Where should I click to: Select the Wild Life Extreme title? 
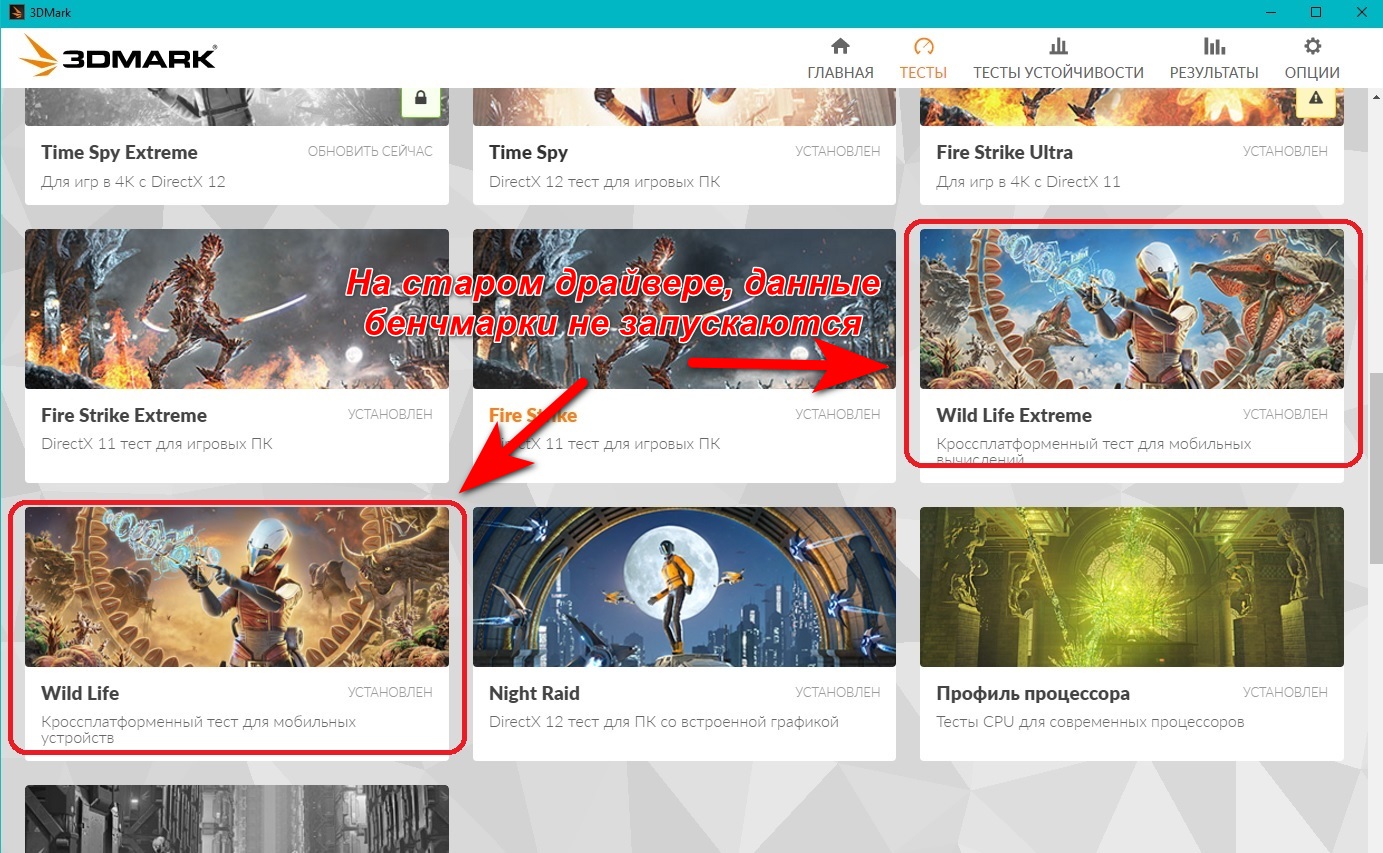click(x=1014, y=415)
